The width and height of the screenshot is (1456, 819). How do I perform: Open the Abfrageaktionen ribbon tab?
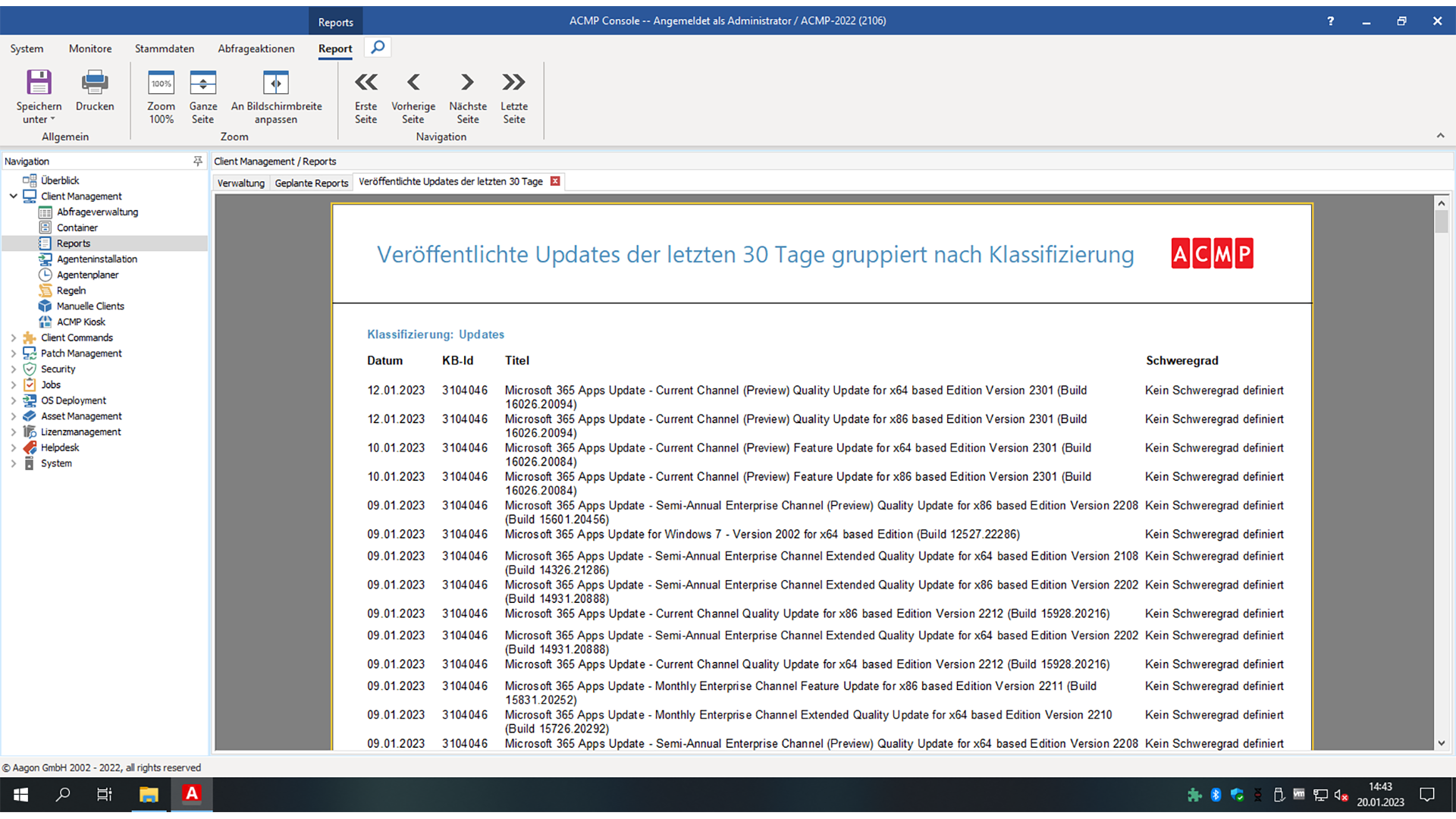click(256, 49)
